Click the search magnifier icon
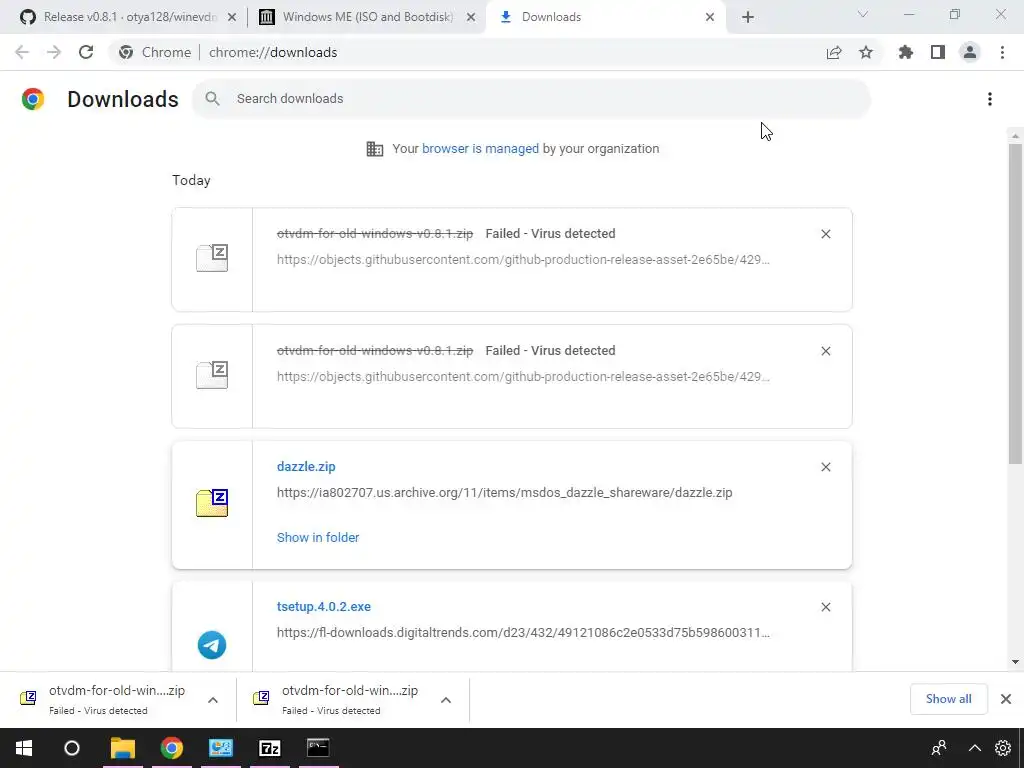The image size is (1024, 768). pos(212,99)
